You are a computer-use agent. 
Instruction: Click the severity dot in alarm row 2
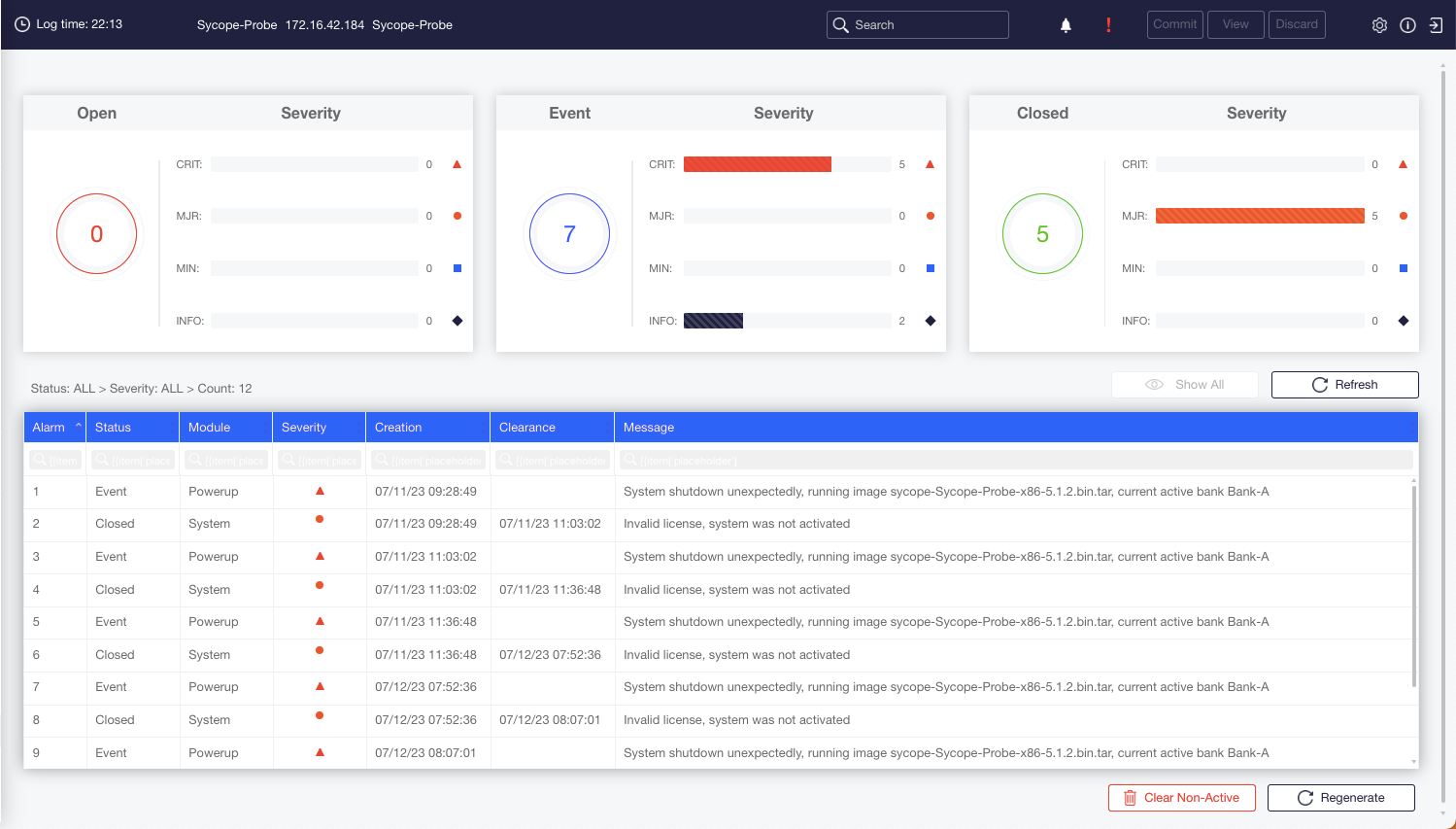pos(320,520)
